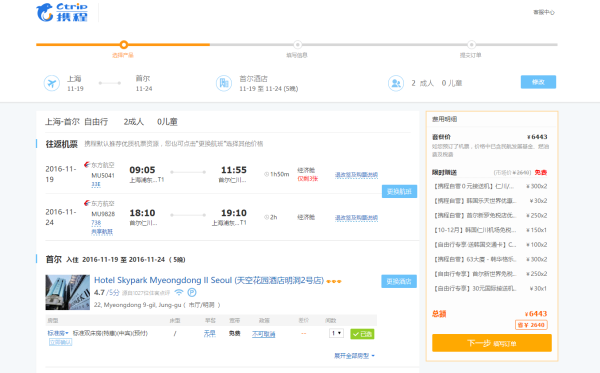
Task: Click the airplane icon beside 上海
Action: click(52, 83)
